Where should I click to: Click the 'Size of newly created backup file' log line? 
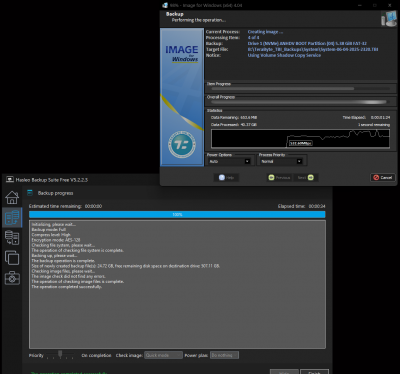tap(125, 266)
